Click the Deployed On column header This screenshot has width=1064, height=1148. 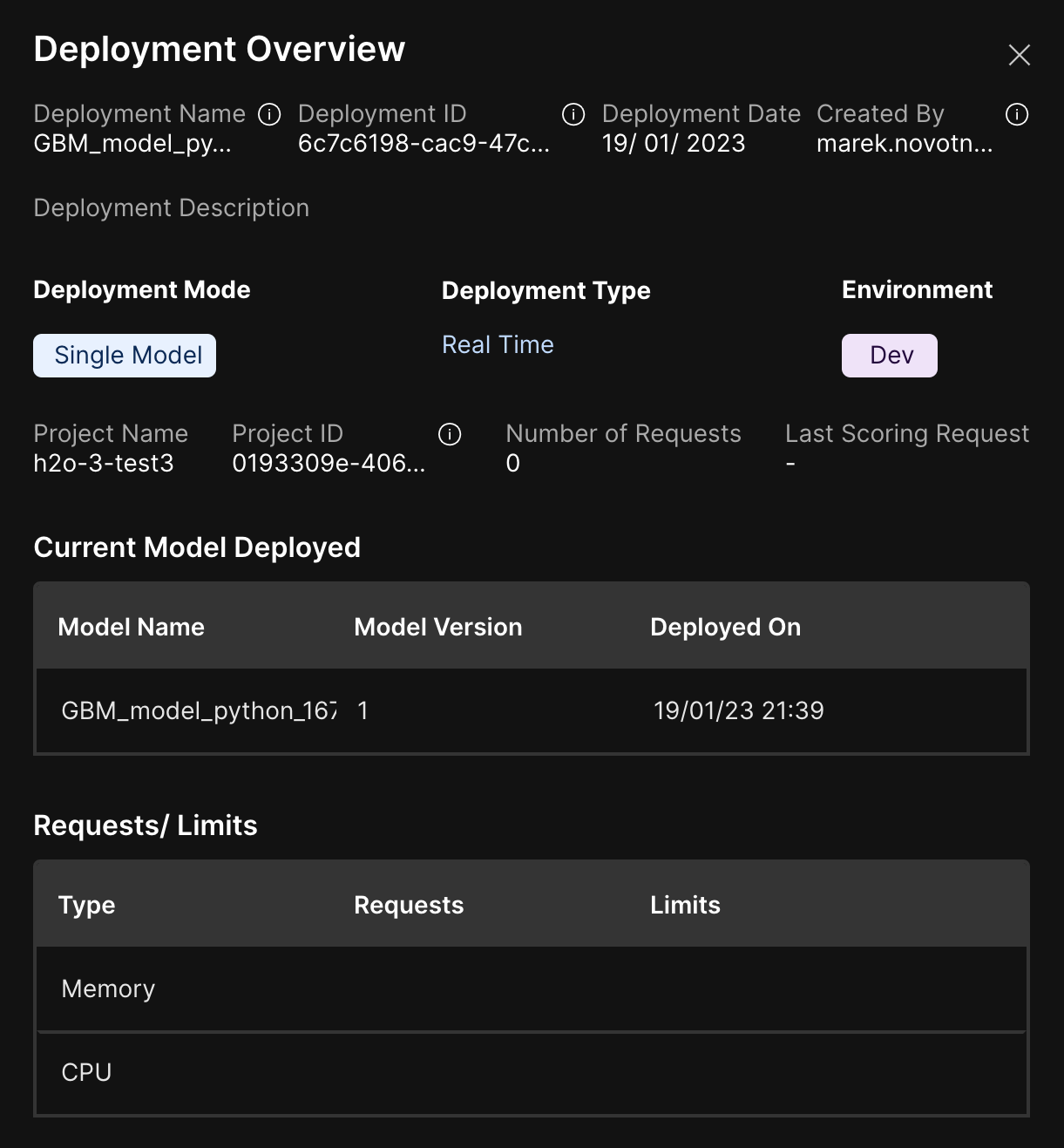point(725,628)
